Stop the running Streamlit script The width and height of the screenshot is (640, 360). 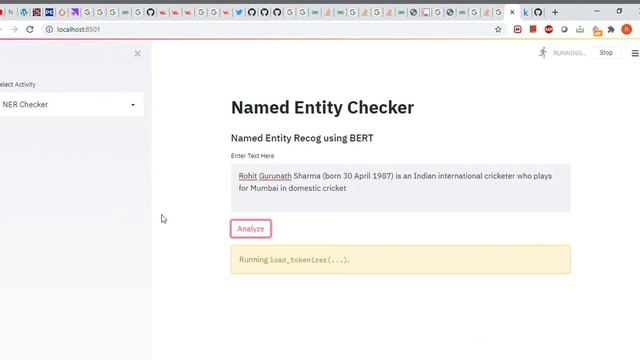[606, 53]
